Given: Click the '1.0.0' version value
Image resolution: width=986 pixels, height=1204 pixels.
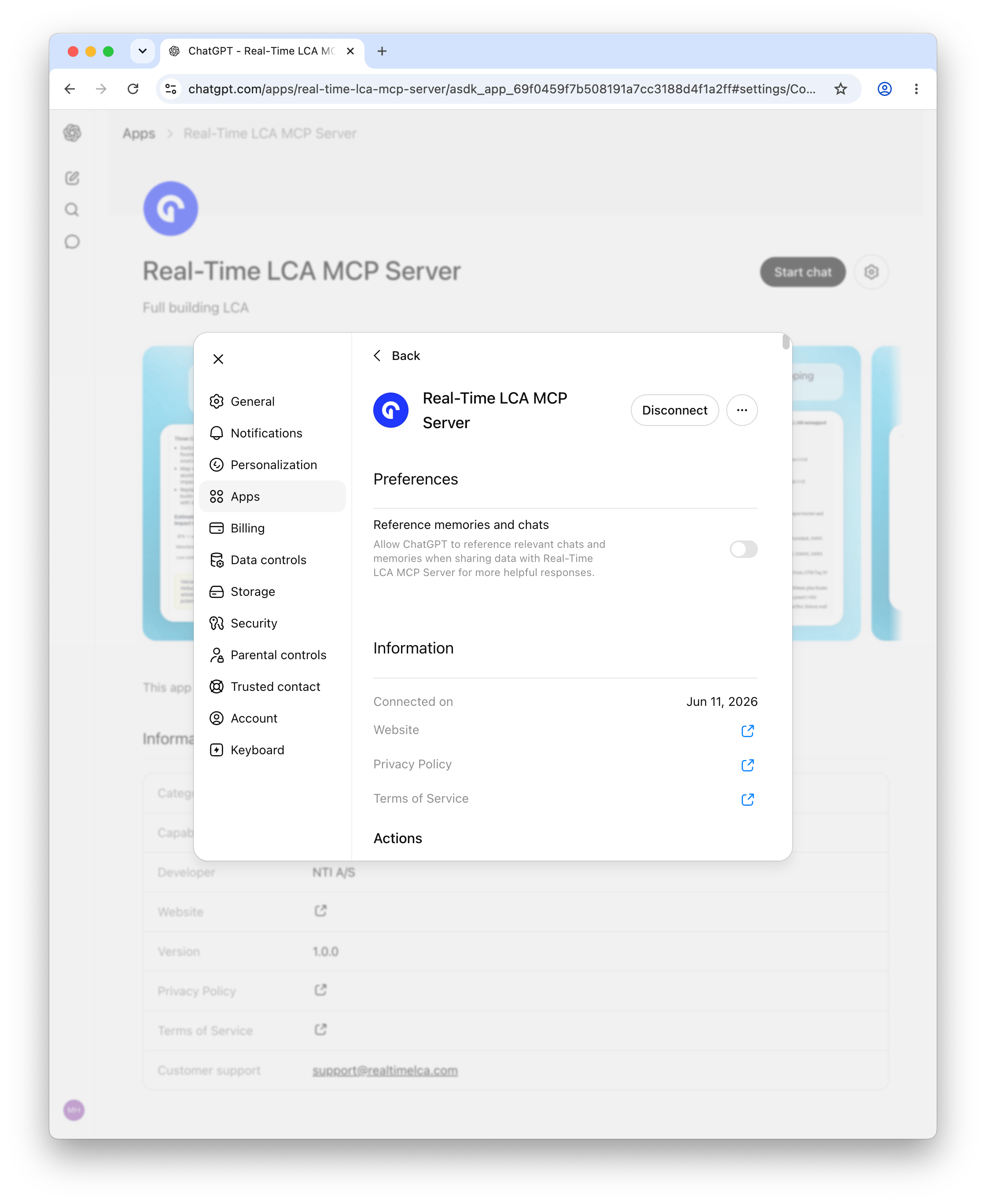Looking at the screenshot, I should tap(325, 951).
